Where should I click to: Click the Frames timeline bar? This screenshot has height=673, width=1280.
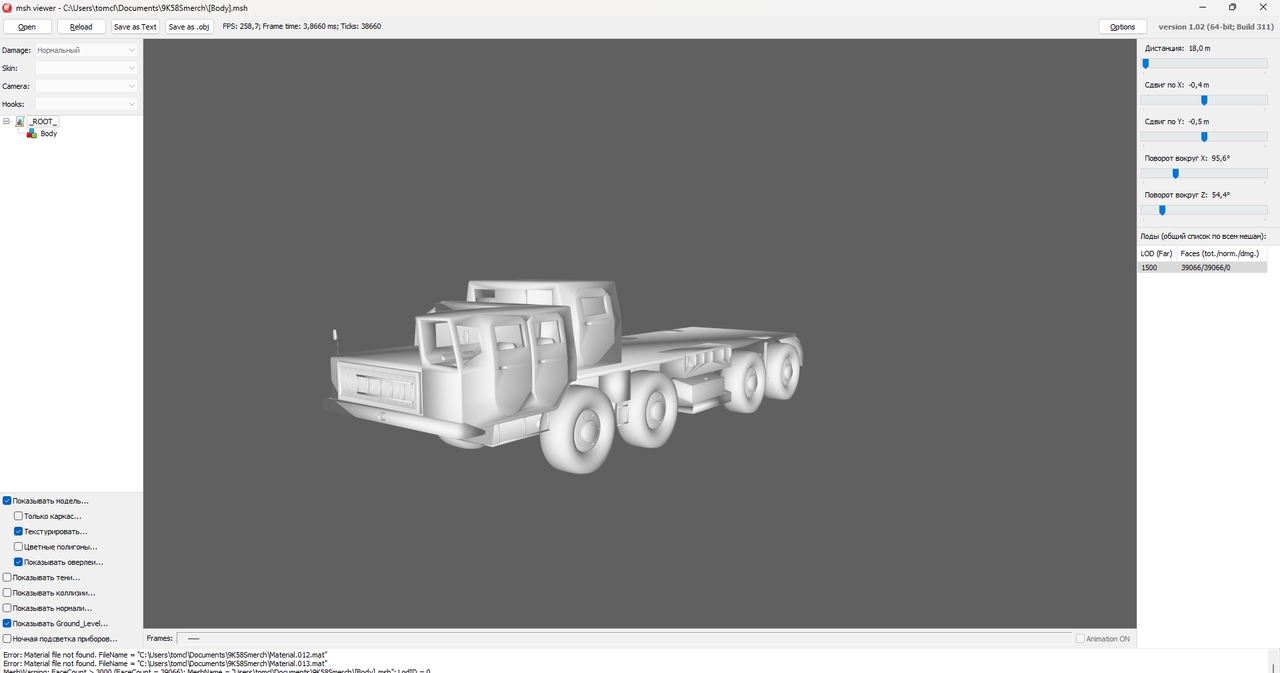tap(624, 638)
